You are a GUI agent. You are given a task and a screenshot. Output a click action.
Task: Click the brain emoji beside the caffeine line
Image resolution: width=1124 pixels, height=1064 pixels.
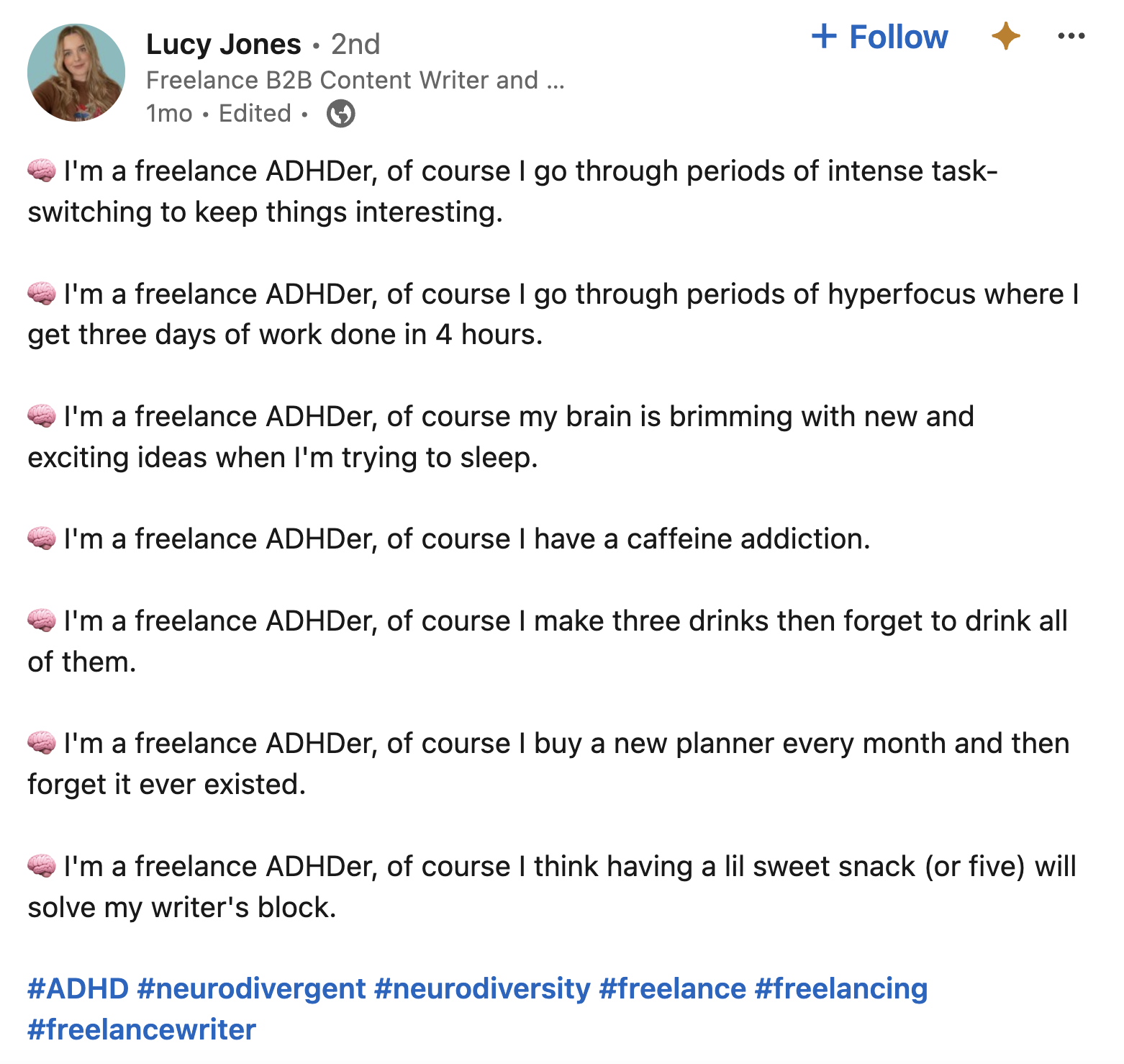click(41, 538)
